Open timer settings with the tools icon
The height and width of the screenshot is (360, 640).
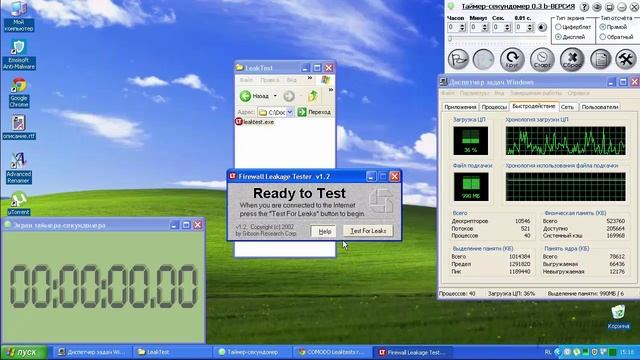[626, 59]
